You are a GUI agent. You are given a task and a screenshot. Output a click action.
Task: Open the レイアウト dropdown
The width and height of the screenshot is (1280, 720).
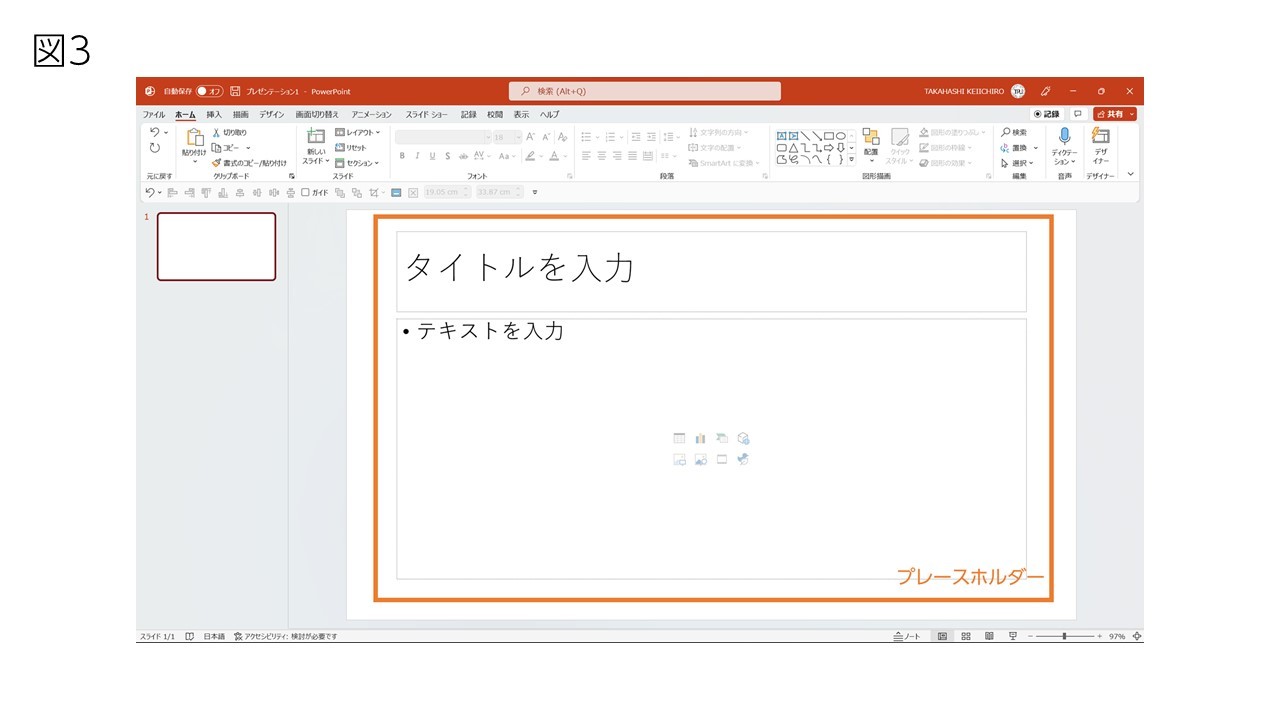click(358, 132)
